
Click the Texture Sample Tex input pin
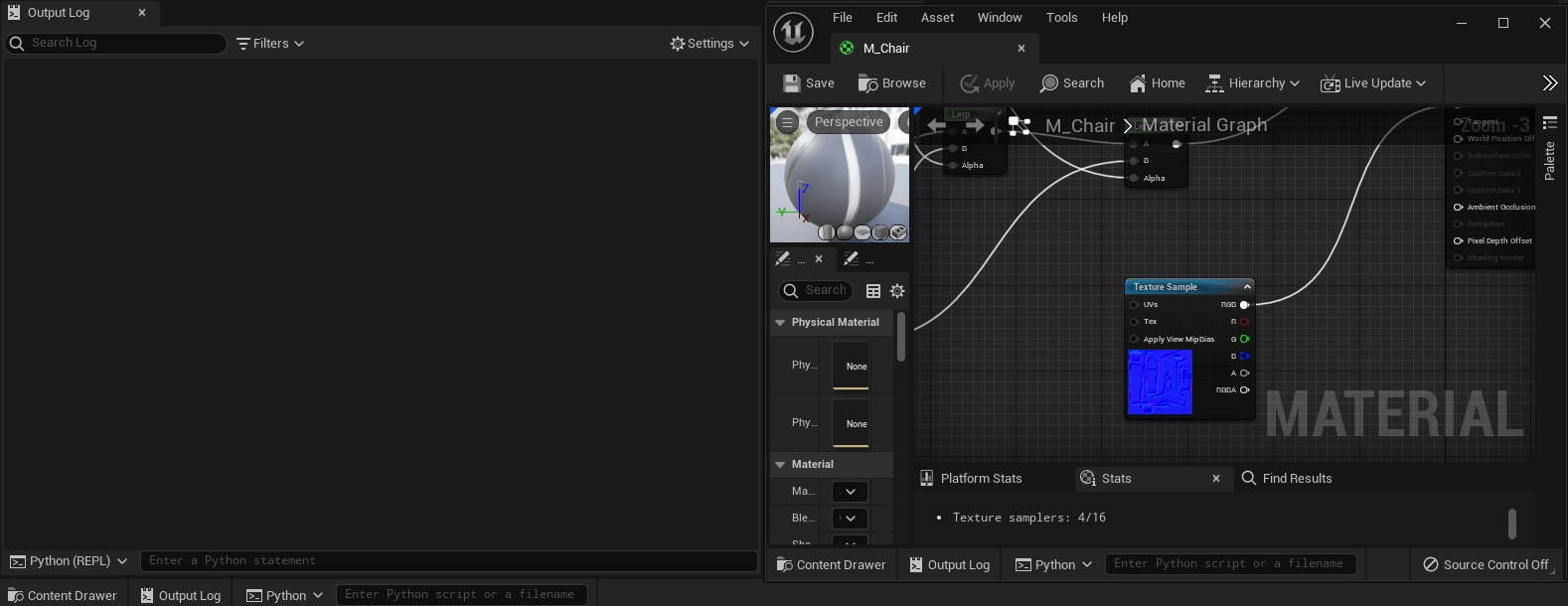click(1135, 322)
